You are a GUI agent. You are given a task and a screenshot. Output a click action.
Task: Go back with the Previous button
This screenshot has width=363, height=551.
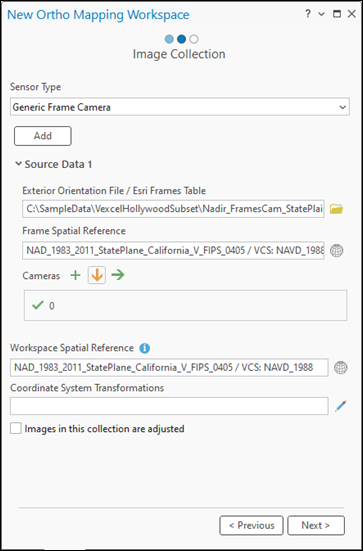tap(251, 525)
